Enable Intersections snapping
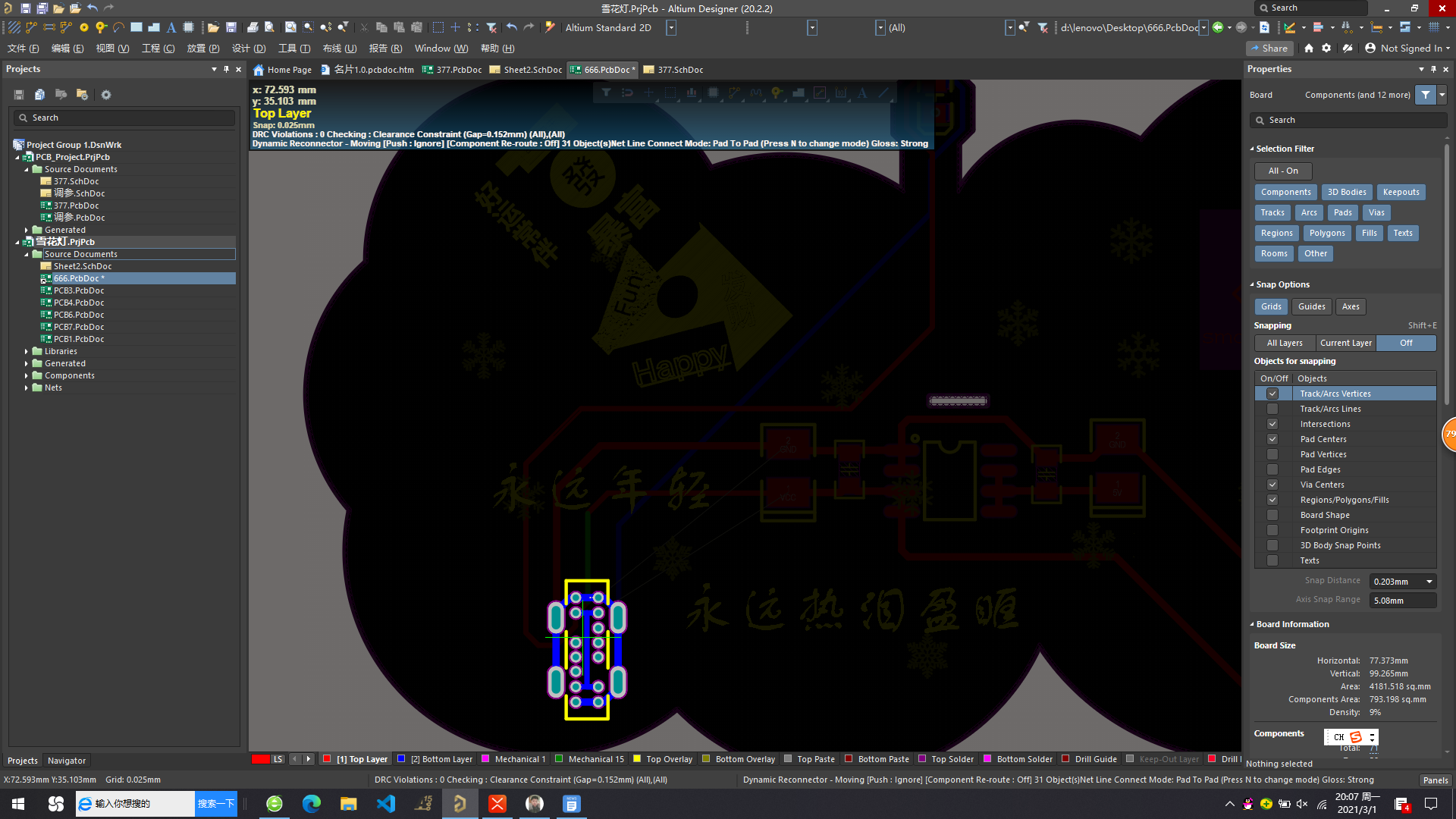Screen dimensions: 1456x819 (1272, 424)
